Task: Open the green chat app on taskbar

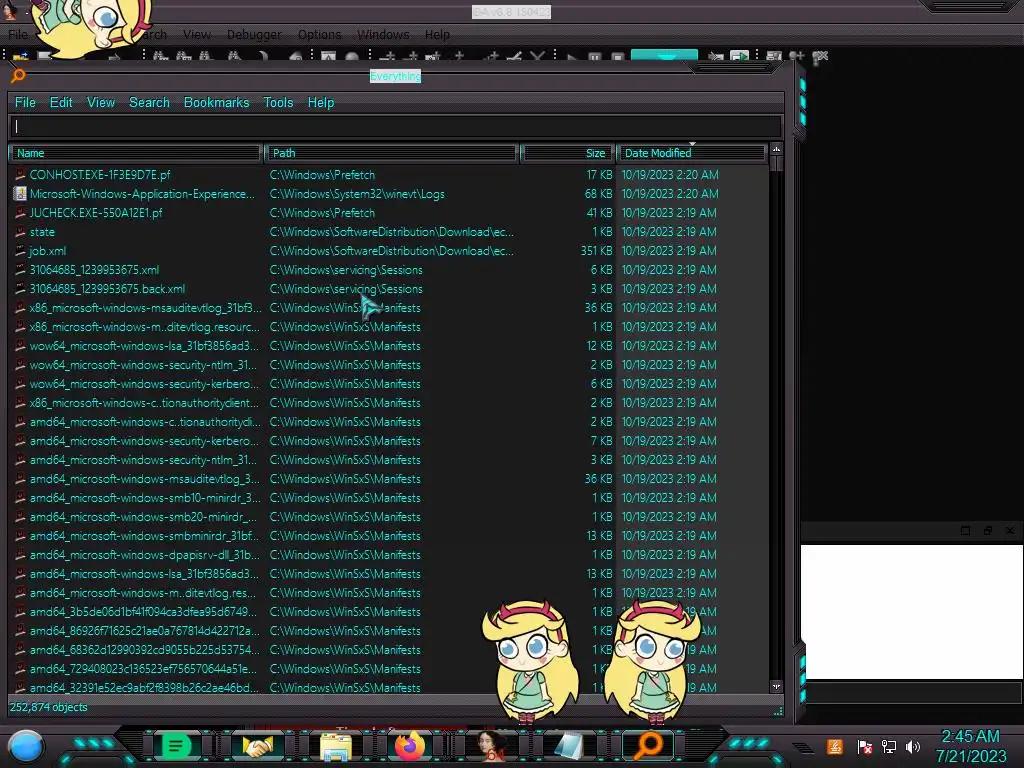Action: [x=176, y=745]
